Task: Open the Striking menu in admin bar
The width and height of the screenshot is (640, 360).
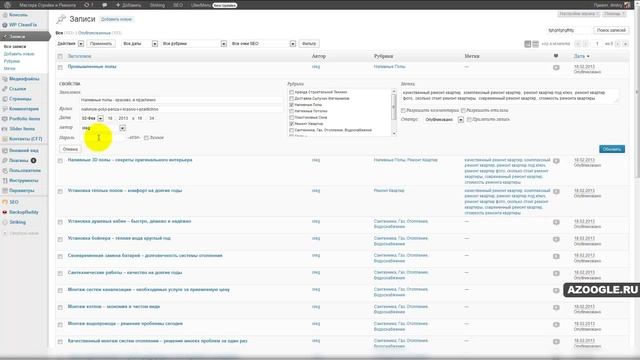Action: pyautogui.click(x=157, y=5)
